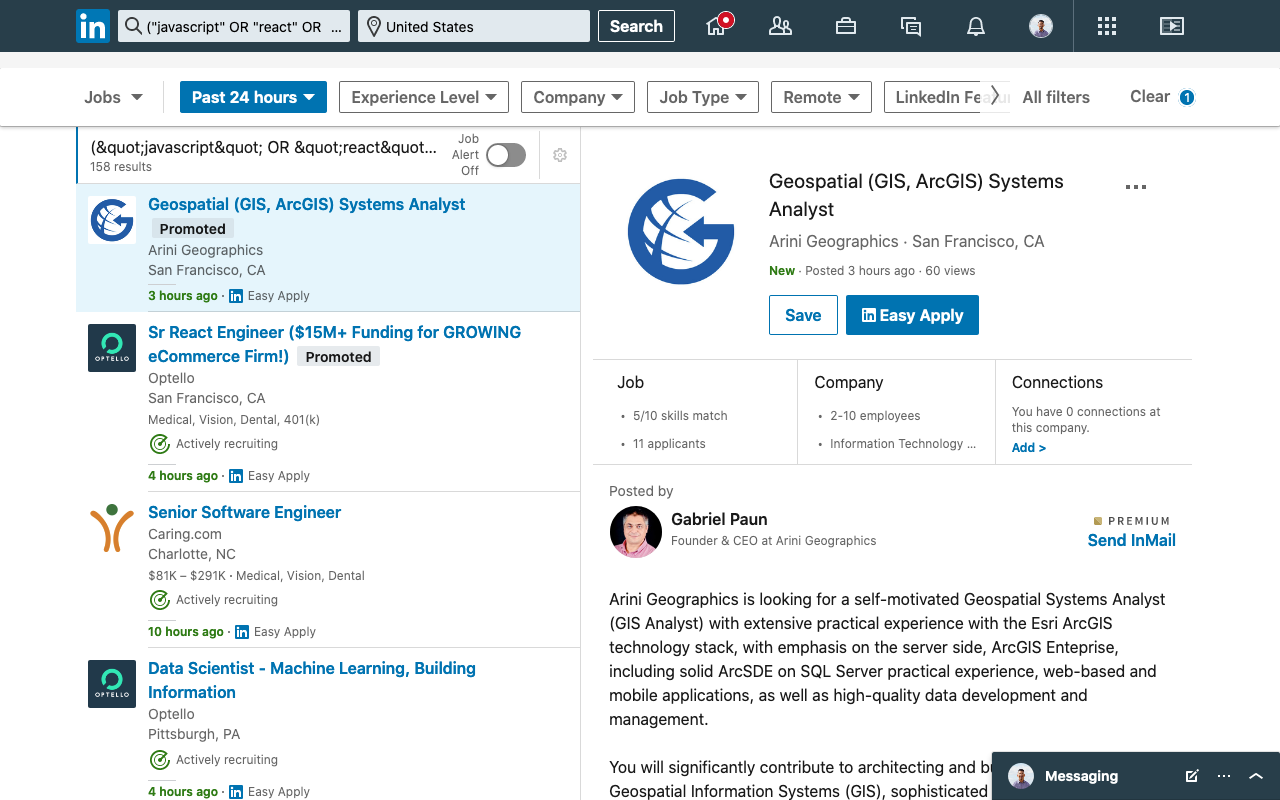Viewport: 1280px width, 800px height.
Task: Click Easy Apply button in detail pane
Action: 912,315
